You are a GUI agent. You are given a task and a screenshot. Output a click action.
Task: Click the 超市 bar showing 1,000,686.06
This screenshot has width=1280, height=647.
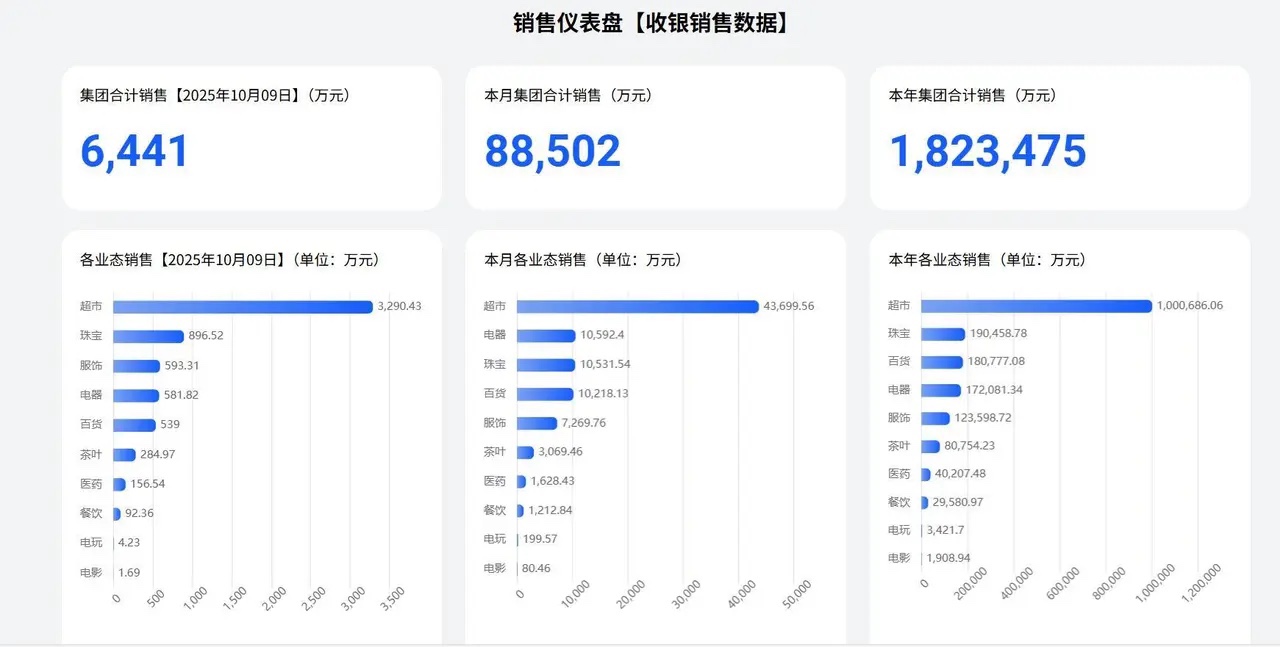[x=1036, y=306]
